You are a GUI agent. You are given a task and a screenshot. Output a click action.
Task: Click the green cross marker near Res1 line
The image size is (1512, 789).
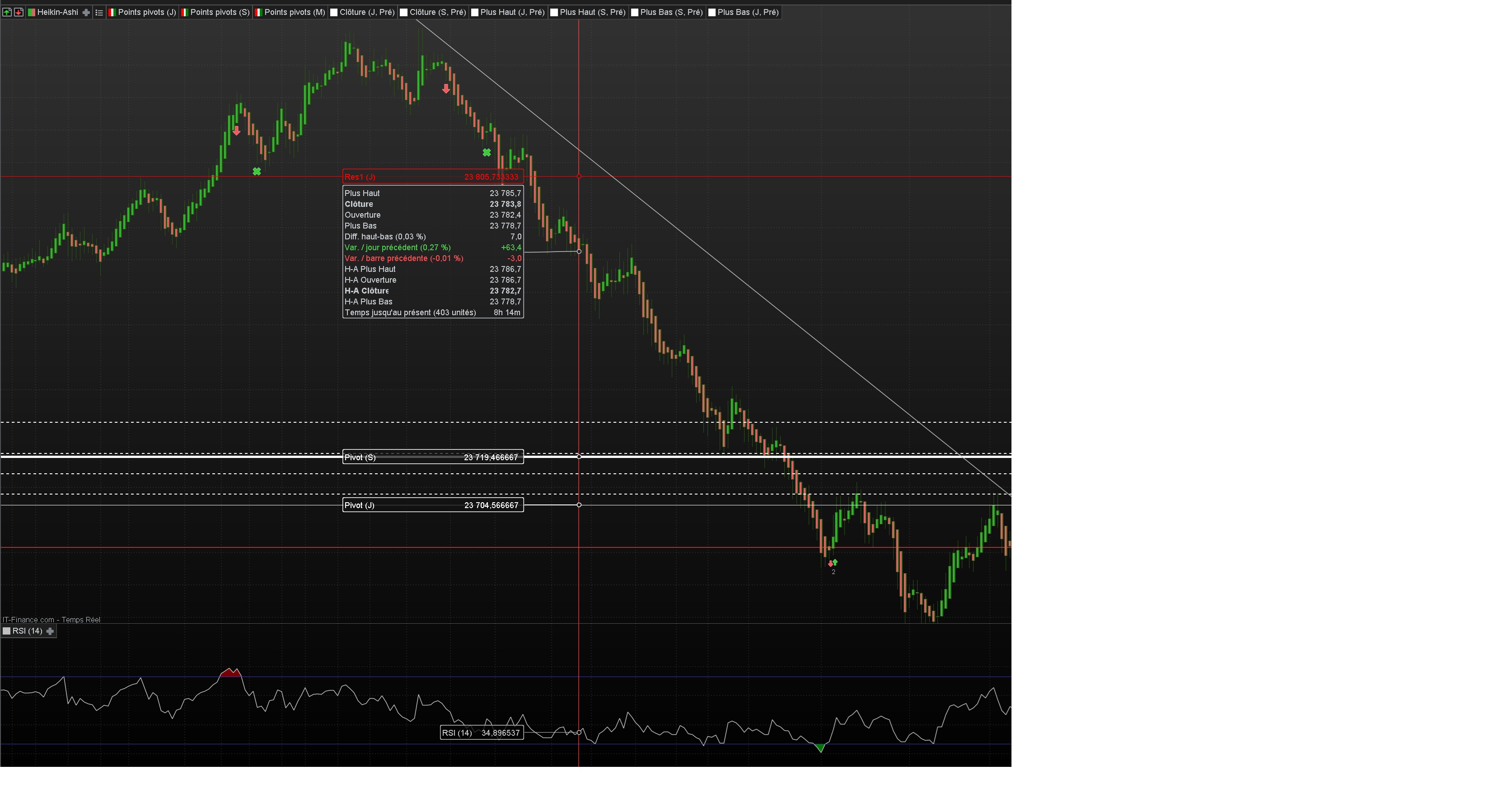[x=257, y=171]
